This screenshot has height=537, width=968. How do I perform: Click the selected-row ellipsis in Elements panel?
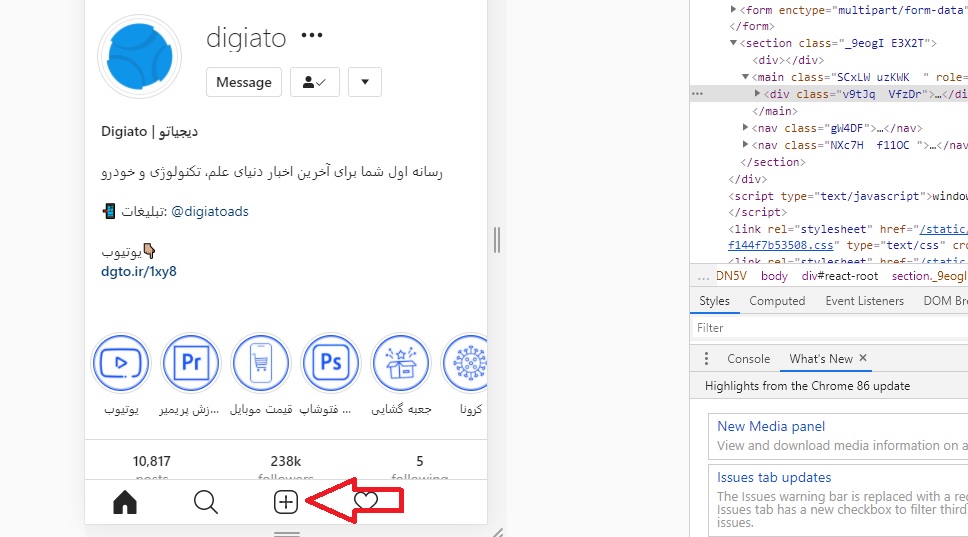697,94
